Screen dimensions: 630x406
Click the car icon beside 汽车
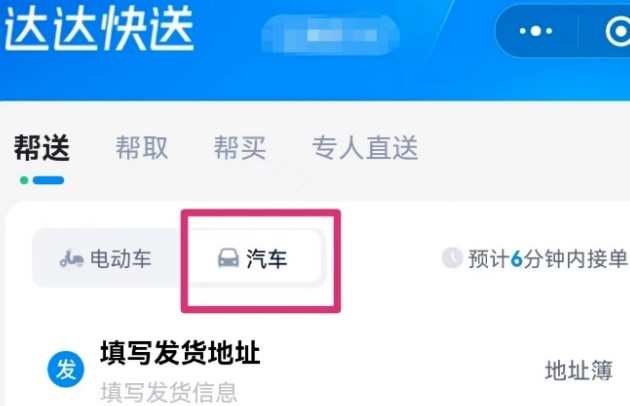point(228,258)
